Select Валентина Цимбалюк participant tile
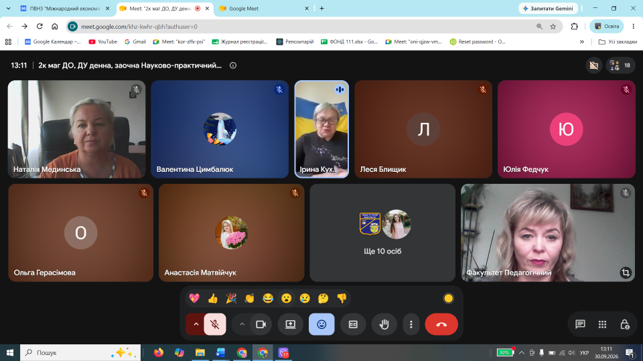Screen dimensions: 643x361 click(220, 129)
